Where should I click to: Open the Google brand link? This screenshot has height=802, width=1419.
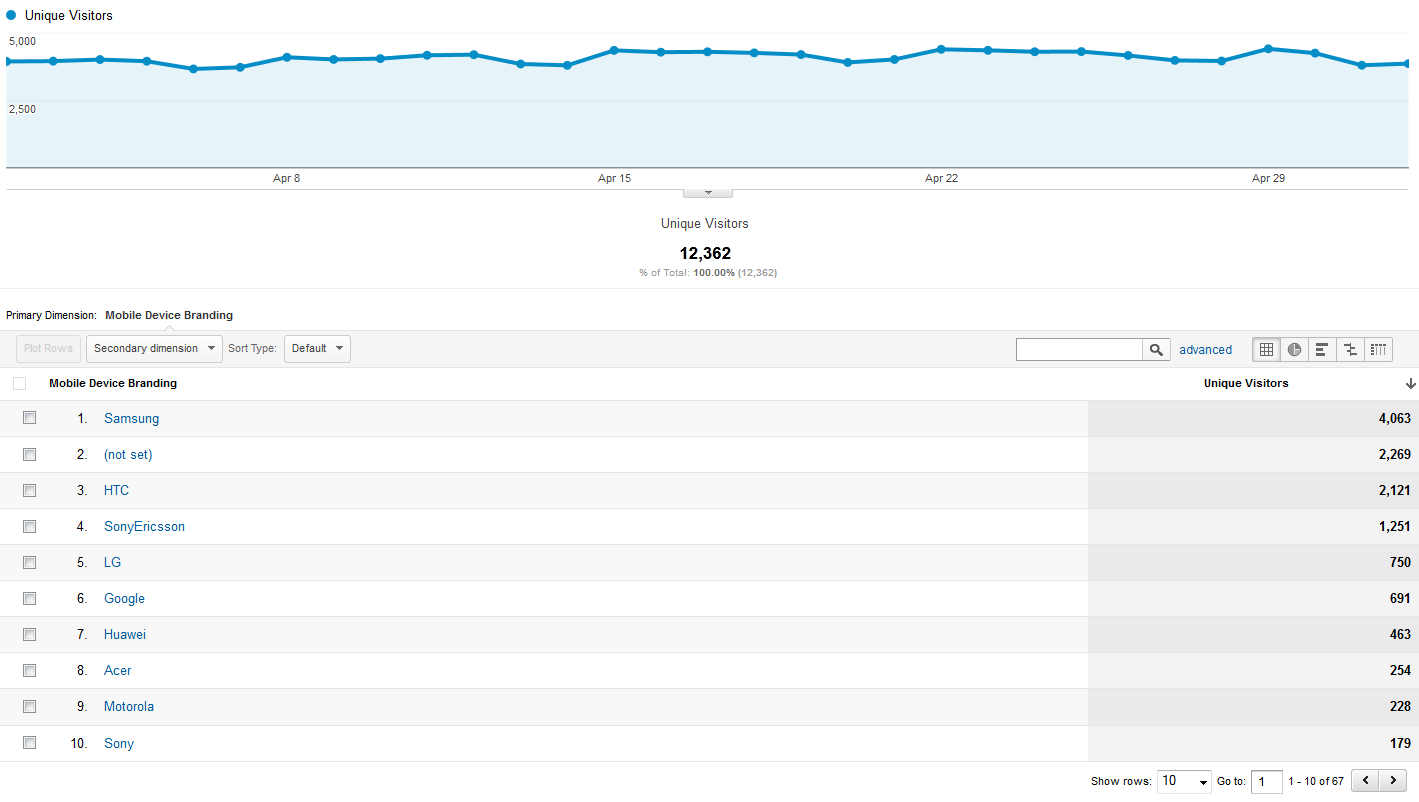point(124,599)
